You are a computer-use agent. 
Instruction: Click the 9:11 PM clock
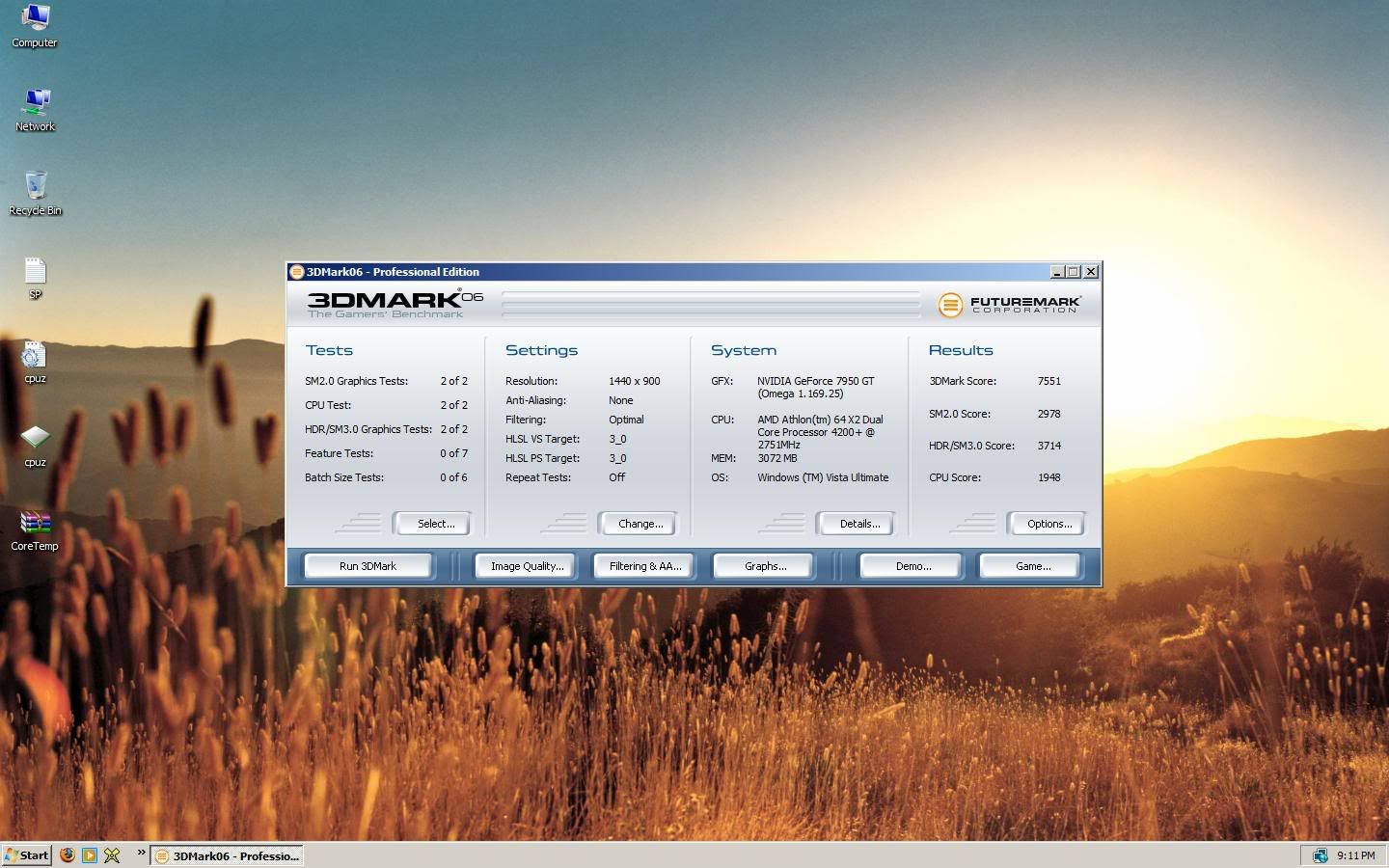[1356, 855]
